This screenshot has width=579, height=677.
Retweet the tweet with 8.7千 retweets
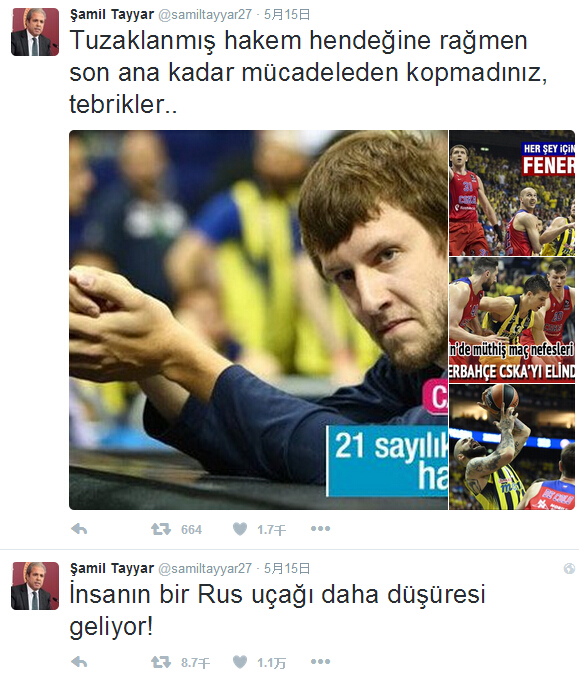161,661
